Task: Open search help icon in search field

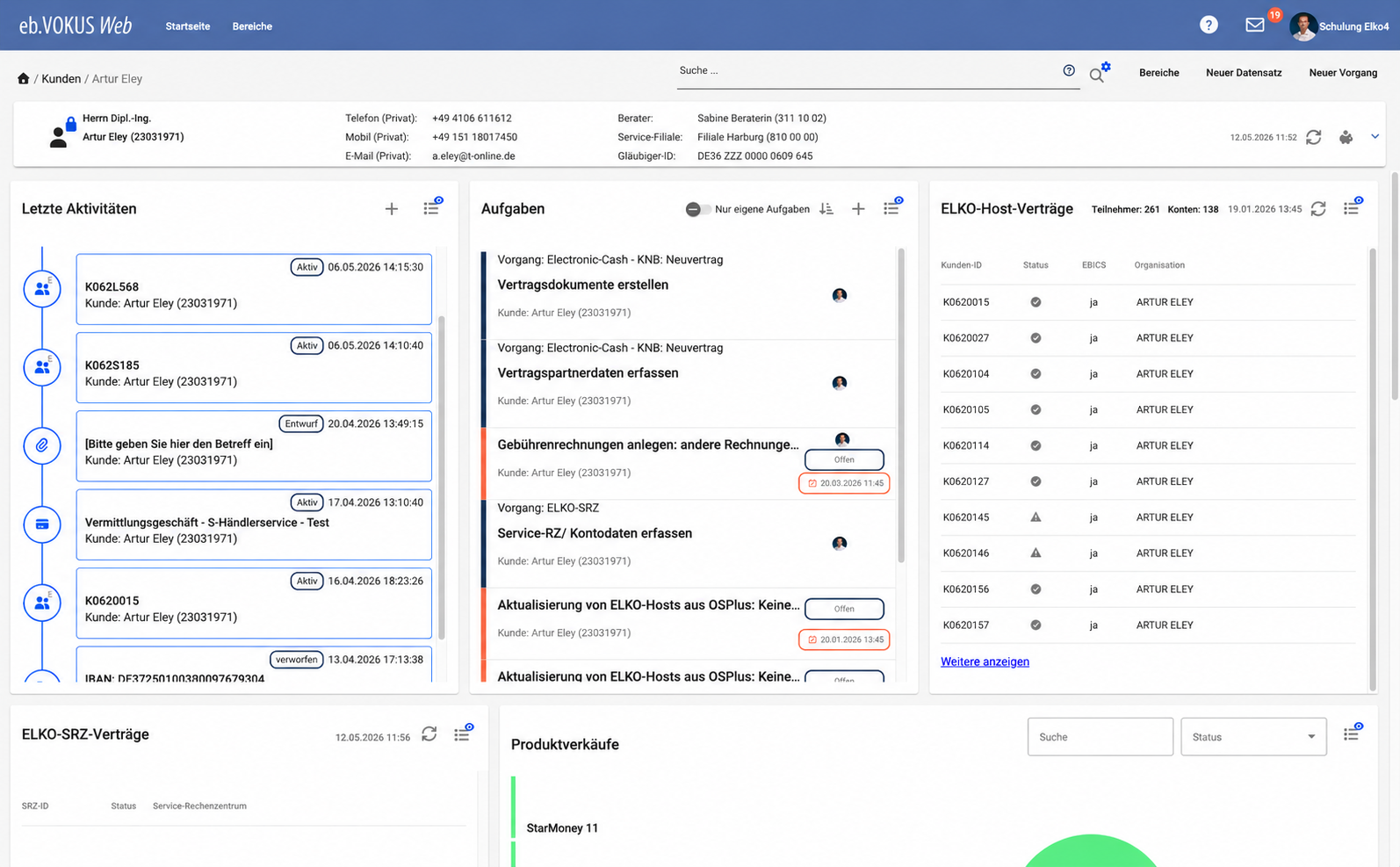Action: [x=1069, y=70]
